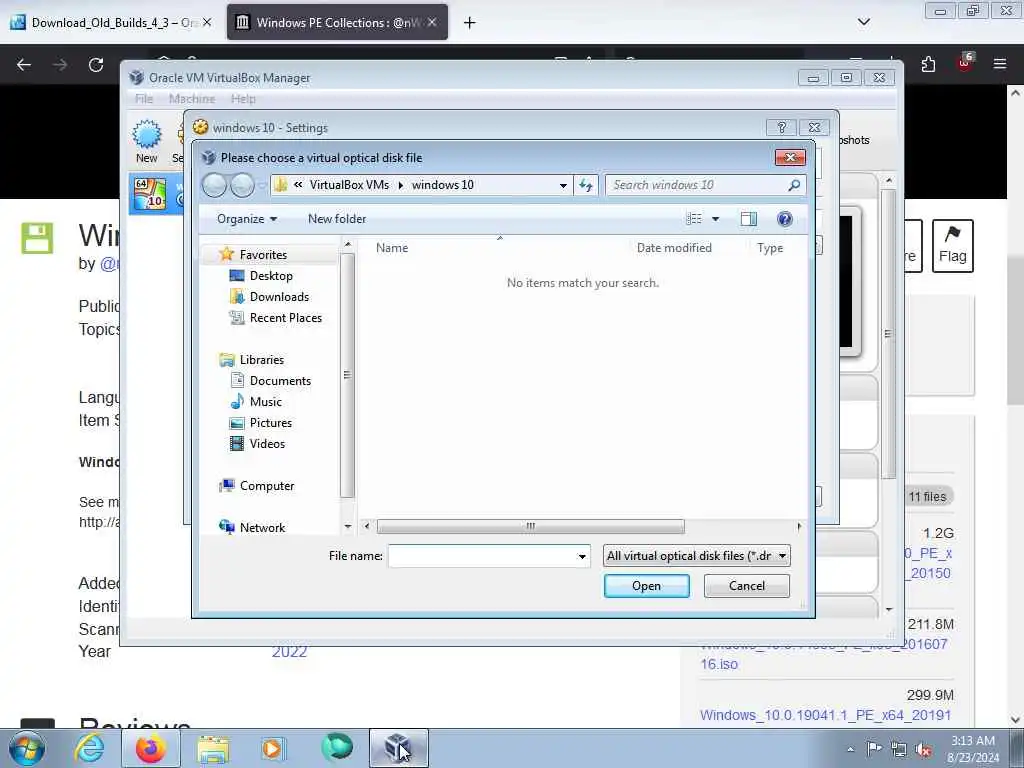Image resolution: width=1024 pixels, height=768 pixels.
Task: Open the browser hamburger menu
Action: [999, 64]
